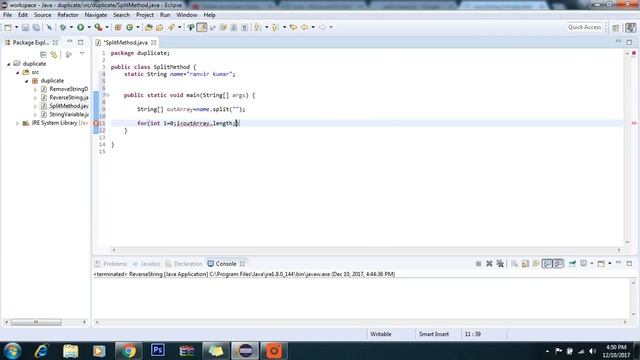This screenshot has height=360, width=640.
Task: Click the Back navigation arrow icon
Action: tap(304, 27)
